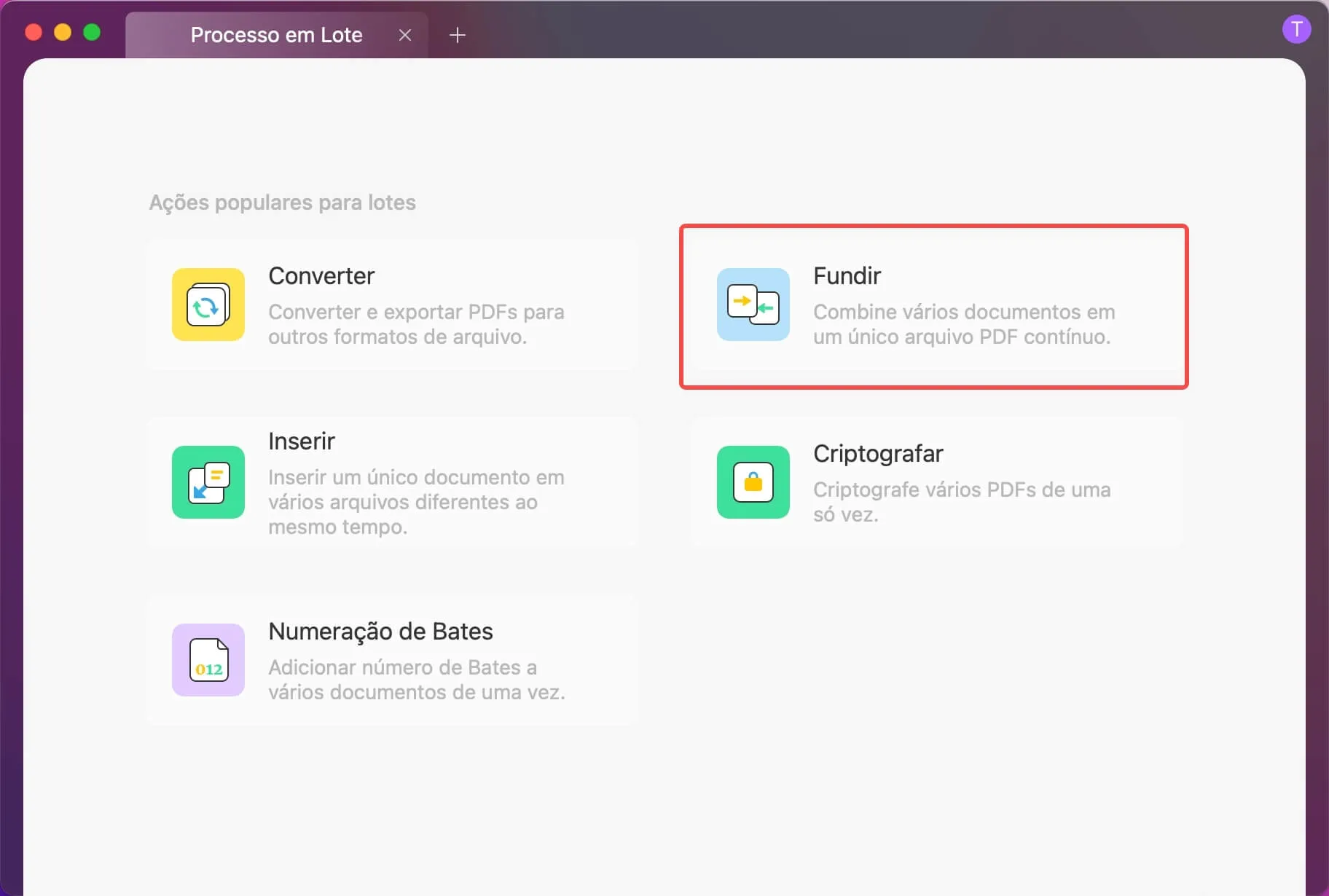Select the Numeração de Bates icon
This screenshot has height=896, width=1329.
coord(208,660)
